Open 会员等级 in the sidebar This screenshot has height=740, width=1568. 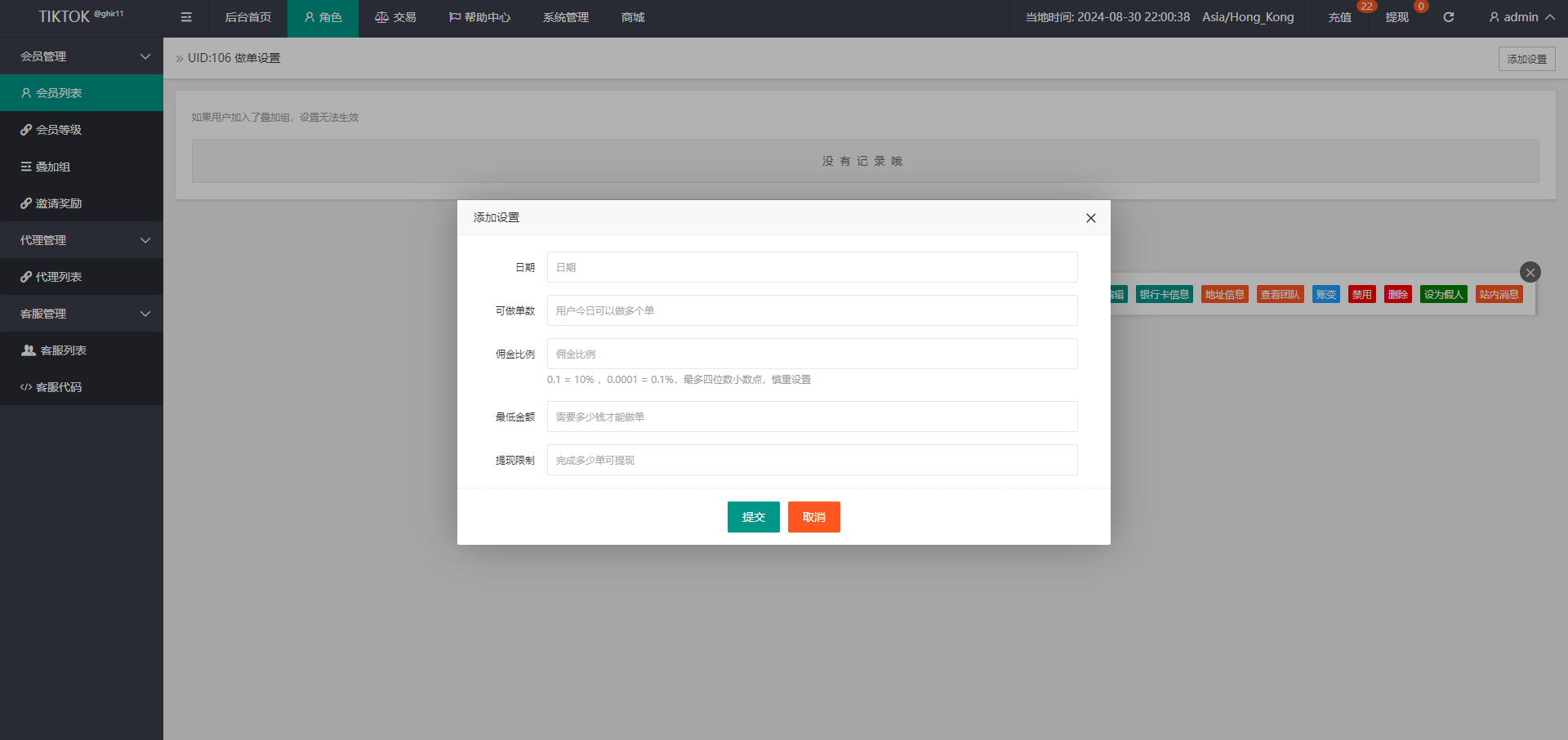tap(82, 130)
